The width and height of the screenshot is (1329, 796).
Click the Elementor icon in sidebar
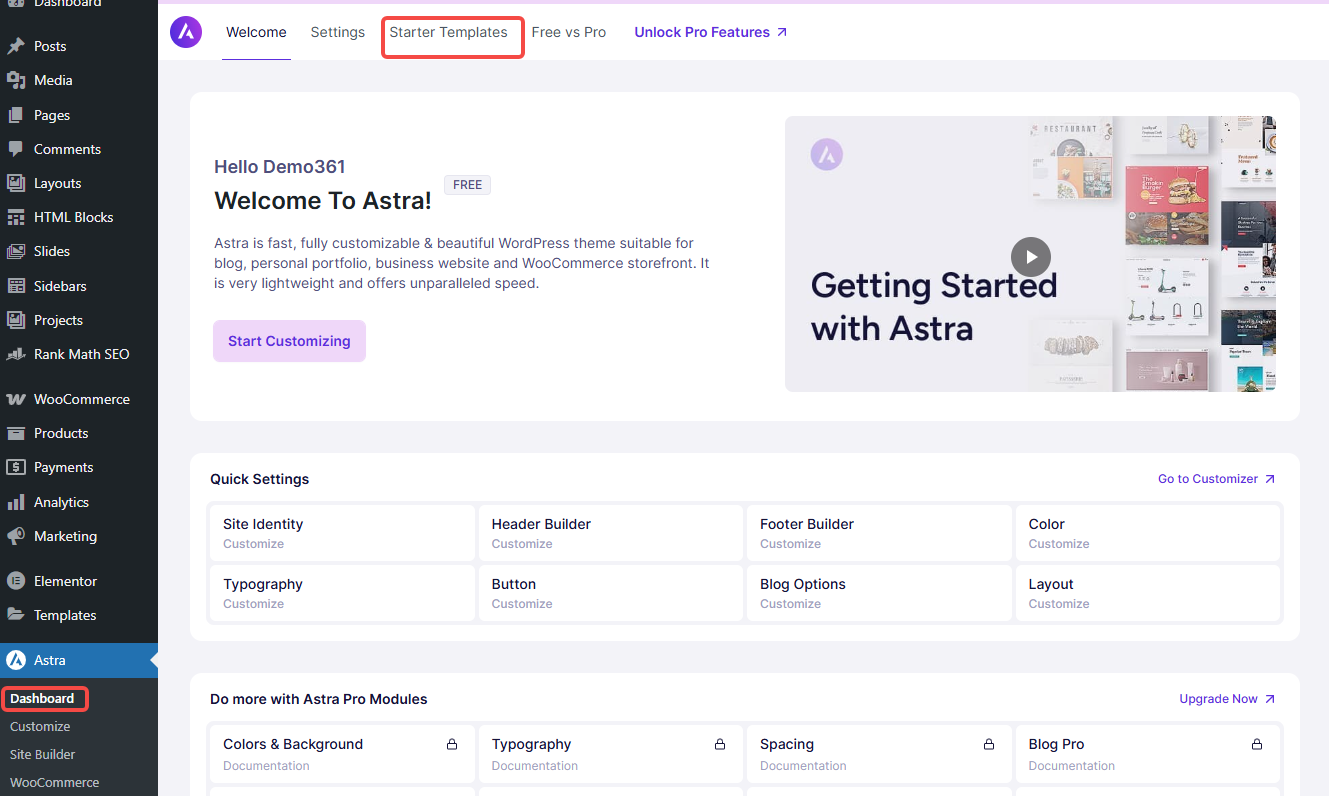(16, 581)
